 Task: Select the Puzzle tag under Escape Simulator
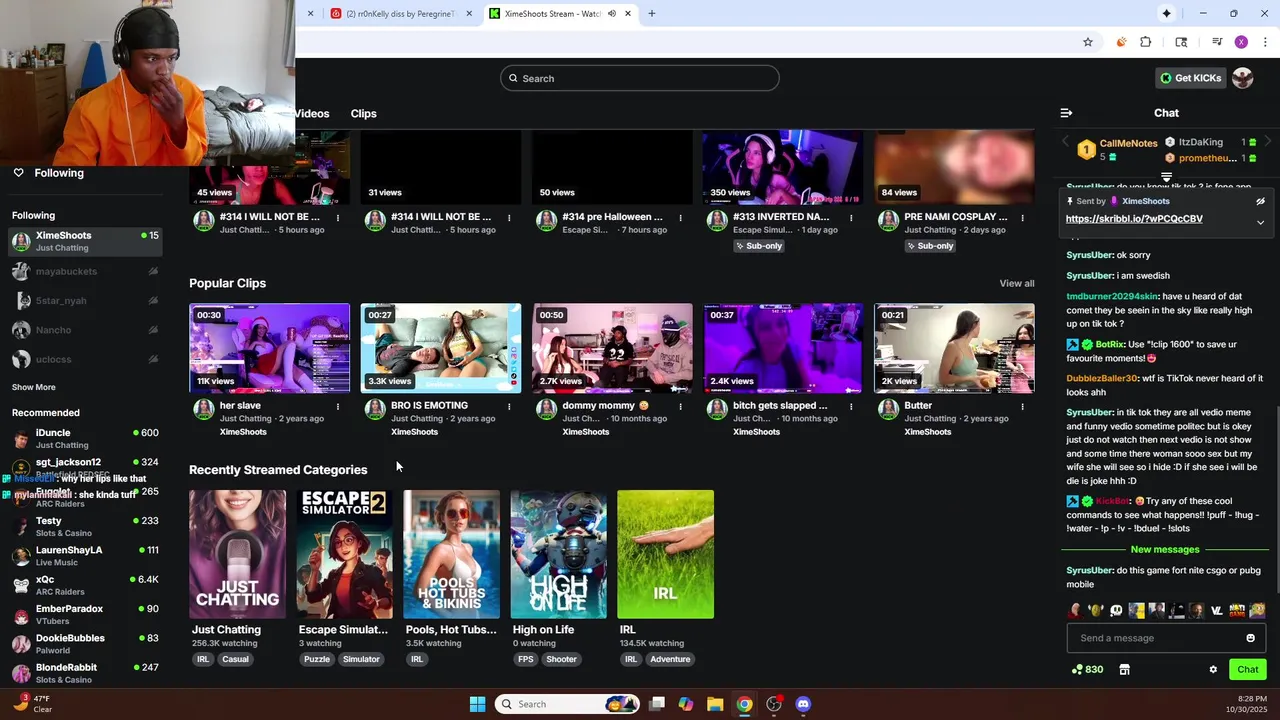pyautogui.click(x=317, y=659)
